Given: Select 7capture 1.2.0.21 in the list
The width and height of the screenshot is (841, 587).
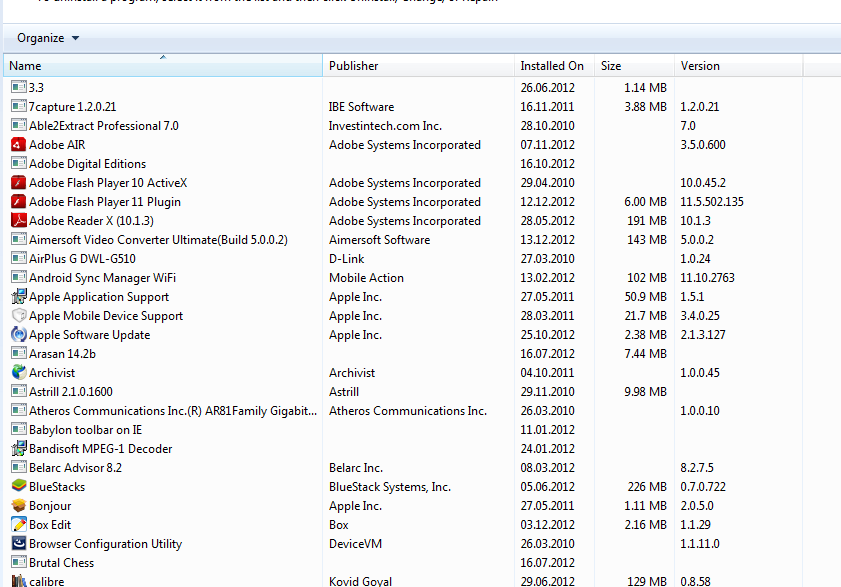Looking at the screenshot, I should (x=72, y=107).
